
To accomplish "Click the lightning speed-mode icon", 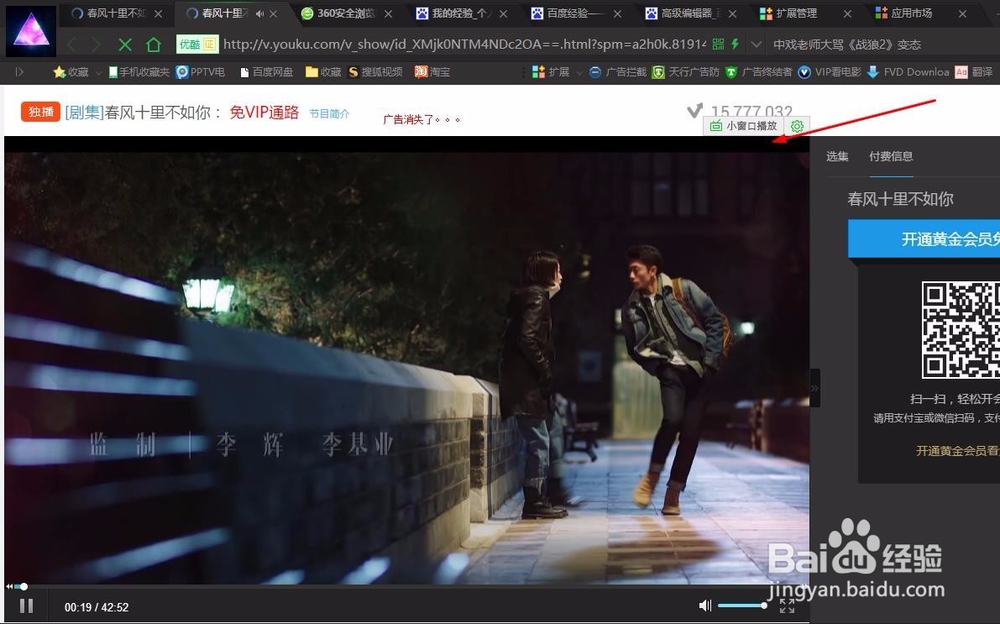I will click(x=735, y=44).
